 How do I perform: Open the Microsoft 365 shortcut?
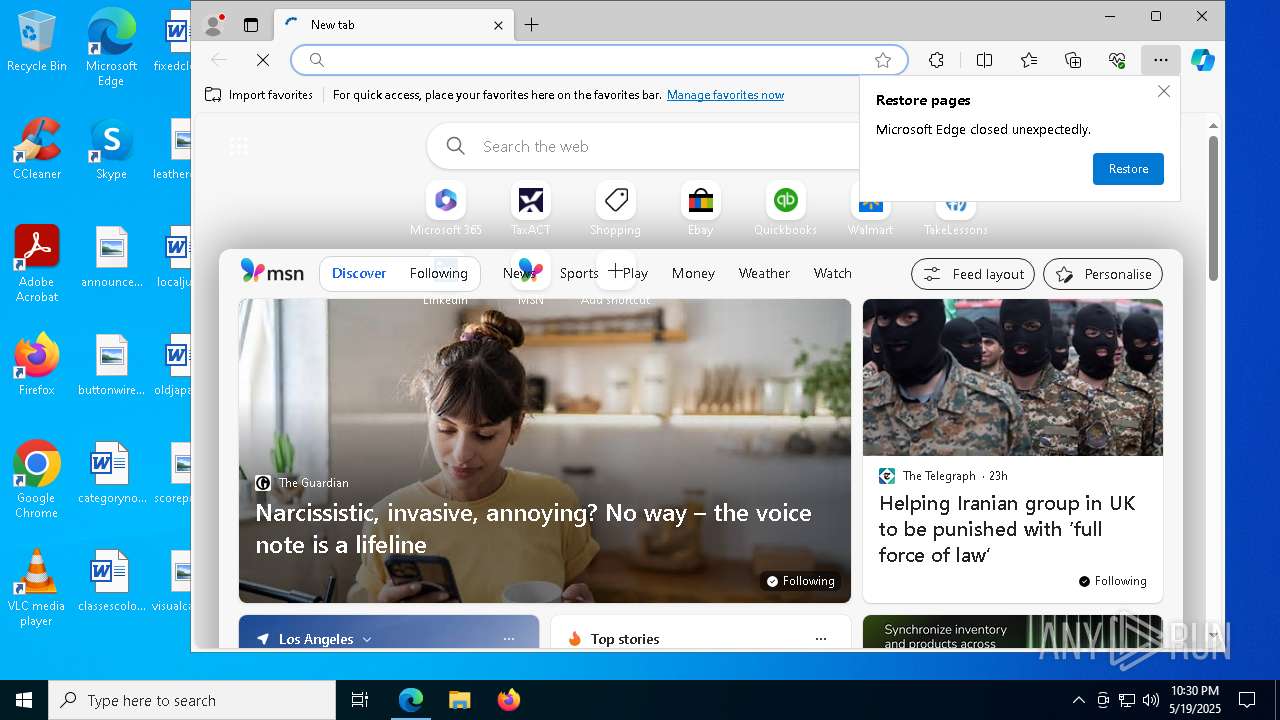click(x=446, y=210)
